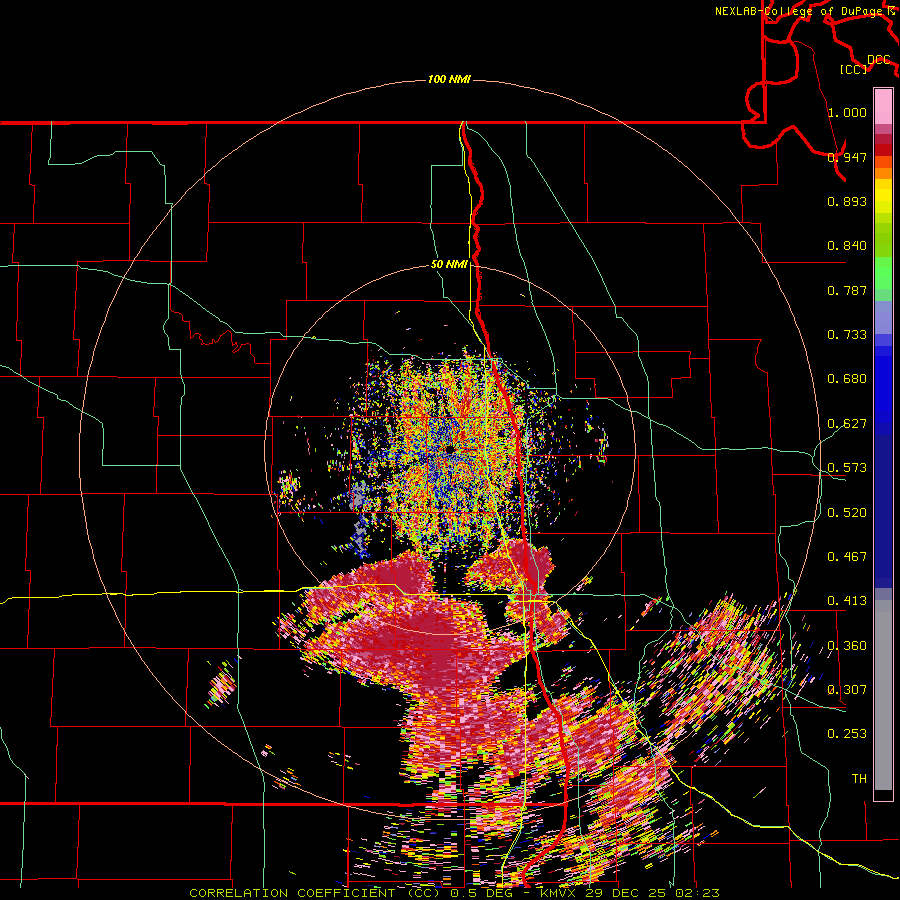Image resolution: width=900 pixels, height=900 pixels.
Task: Click the 0.467 scale value
Action: (847, 557)
